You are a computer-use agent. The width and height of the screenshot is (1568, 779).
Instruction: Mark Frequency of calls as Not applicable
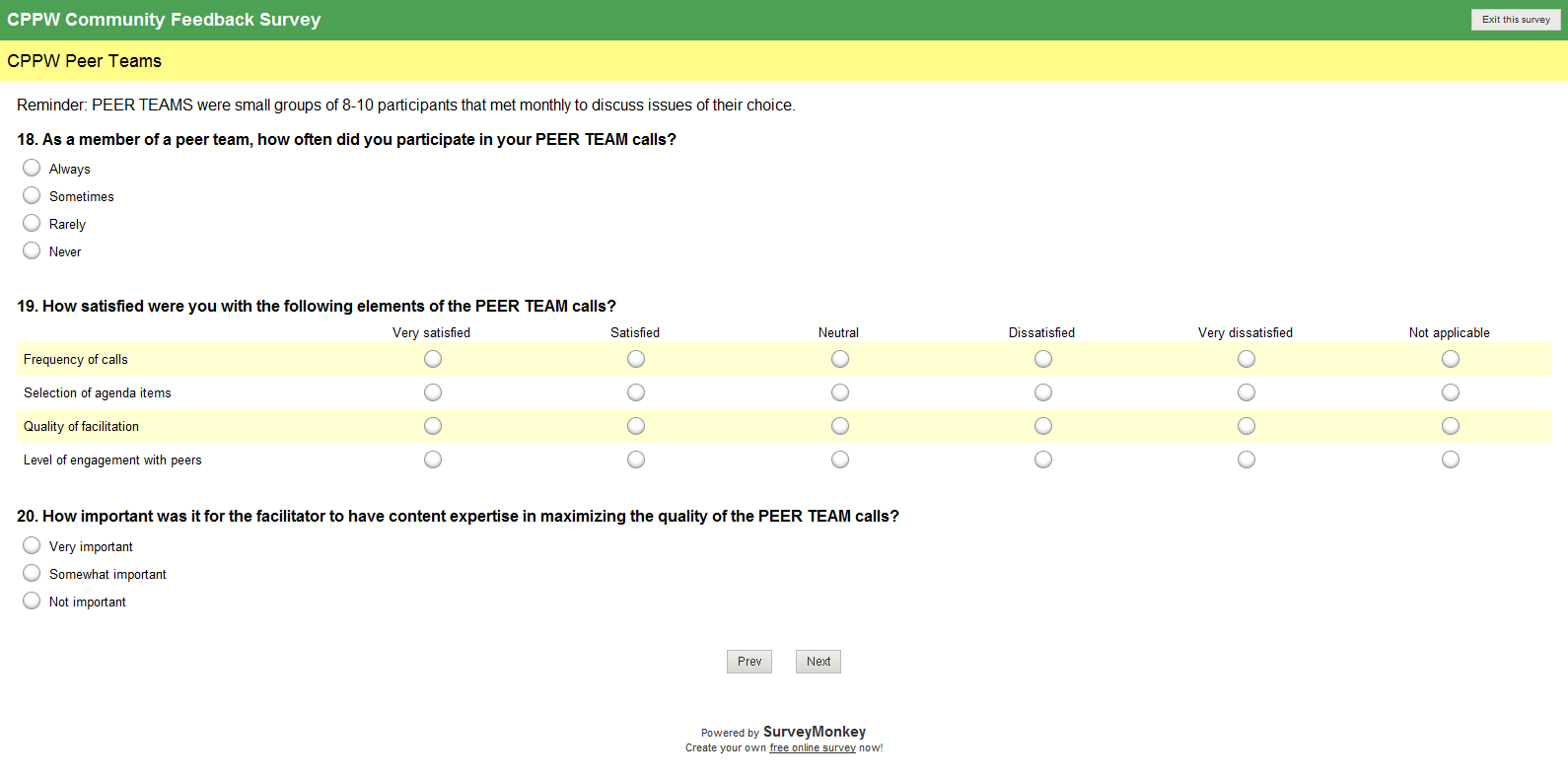pyautogui.click(x=1450, y=359)
